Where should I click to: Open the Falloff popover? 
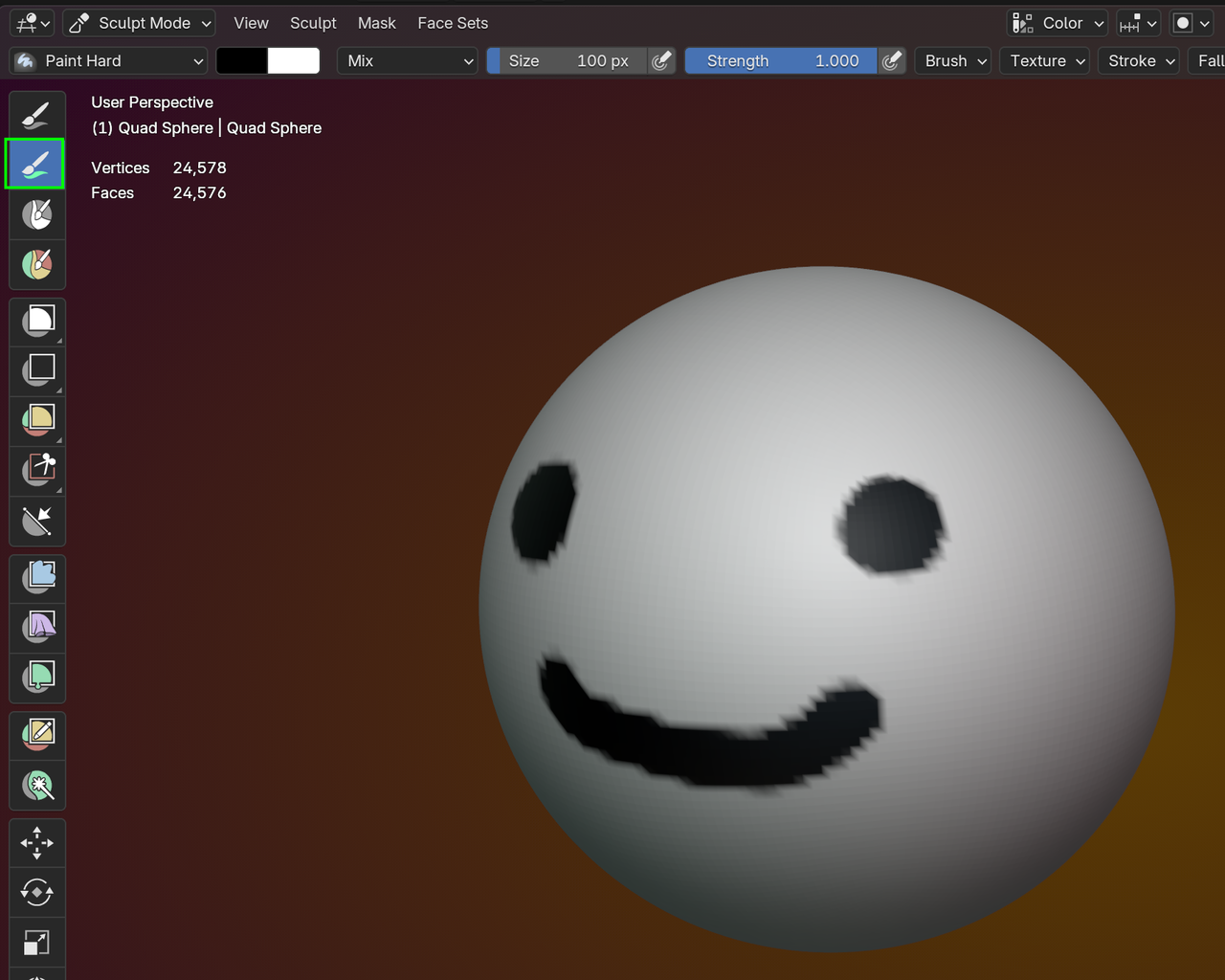pos(1211,60)
